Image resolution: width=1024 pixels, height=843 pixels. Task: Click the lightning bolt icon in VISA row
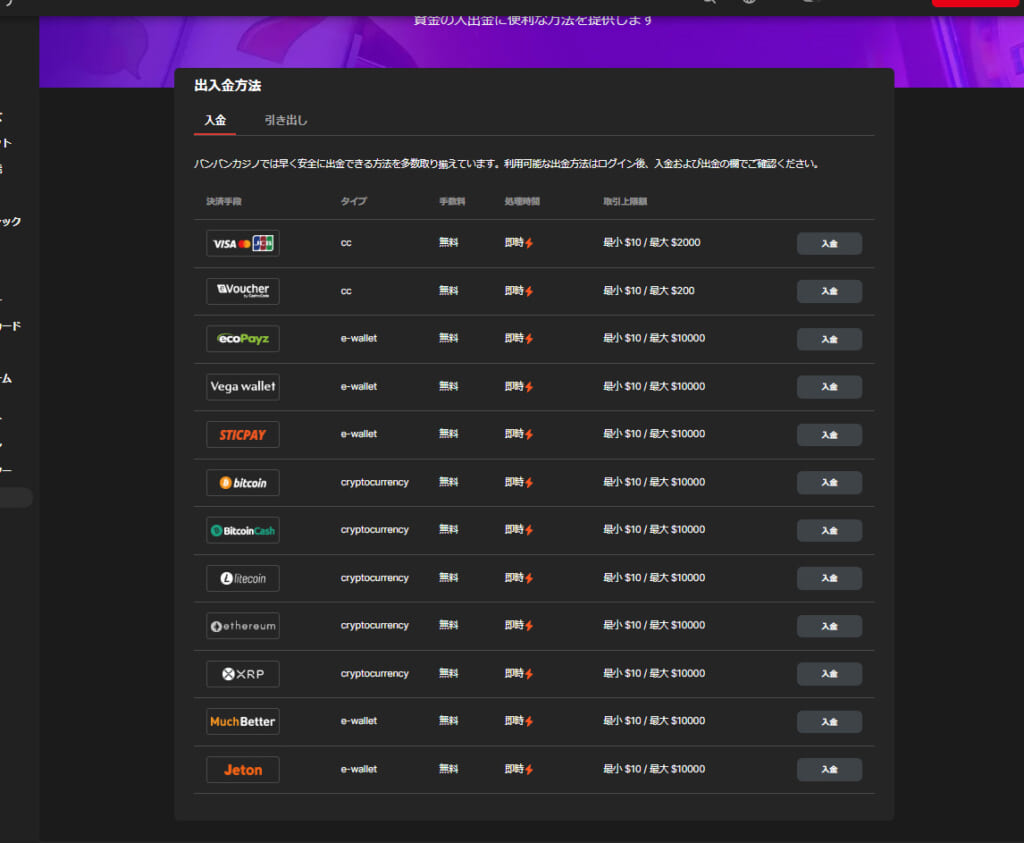point(529,244)
